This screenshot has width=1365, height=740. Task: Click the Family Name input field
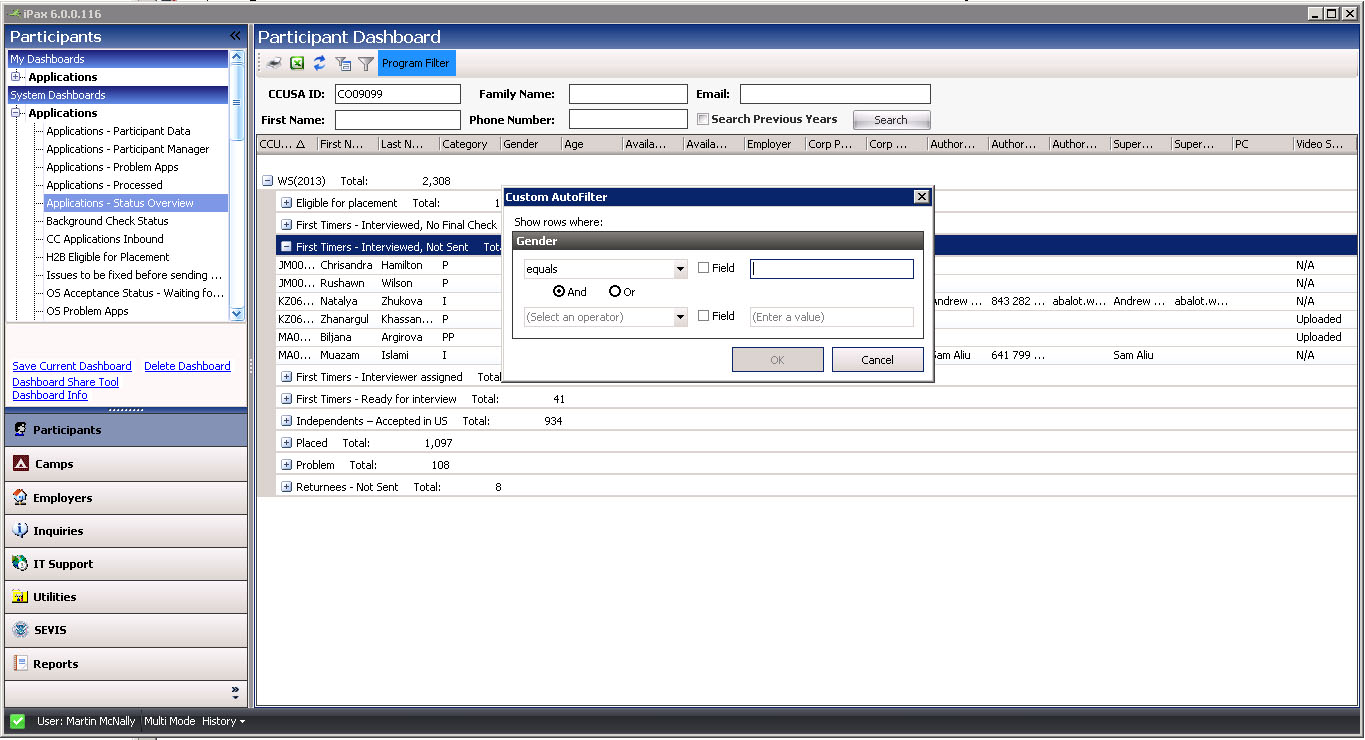628,94
